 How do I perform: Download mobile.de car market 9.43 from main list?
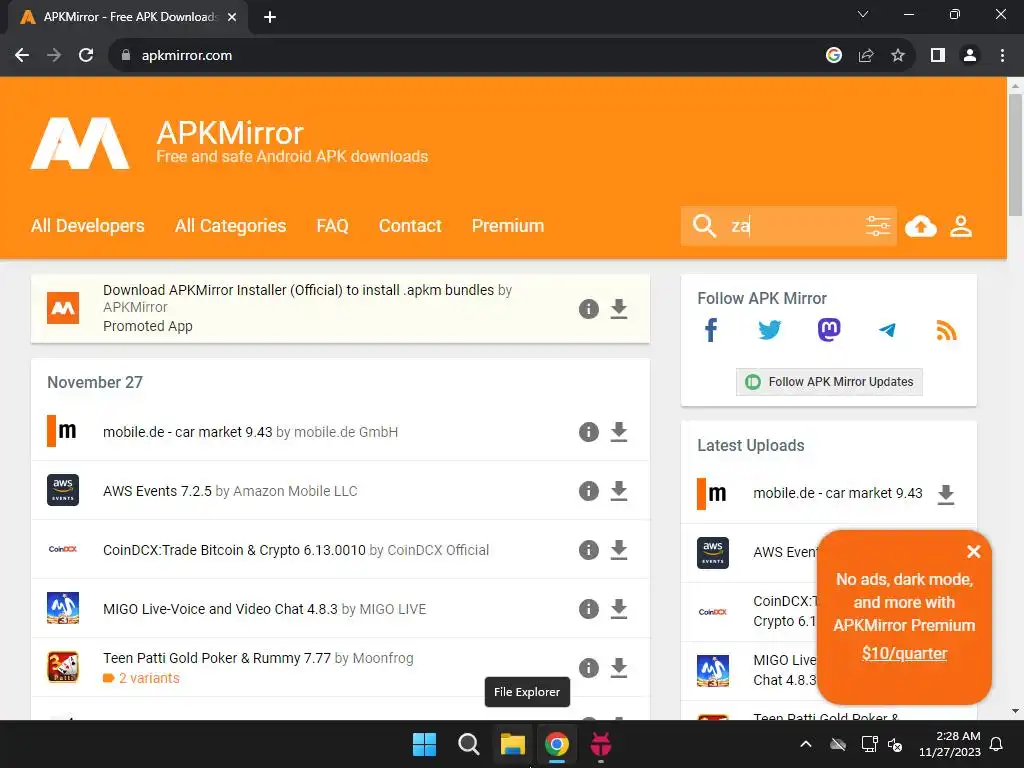618,432
